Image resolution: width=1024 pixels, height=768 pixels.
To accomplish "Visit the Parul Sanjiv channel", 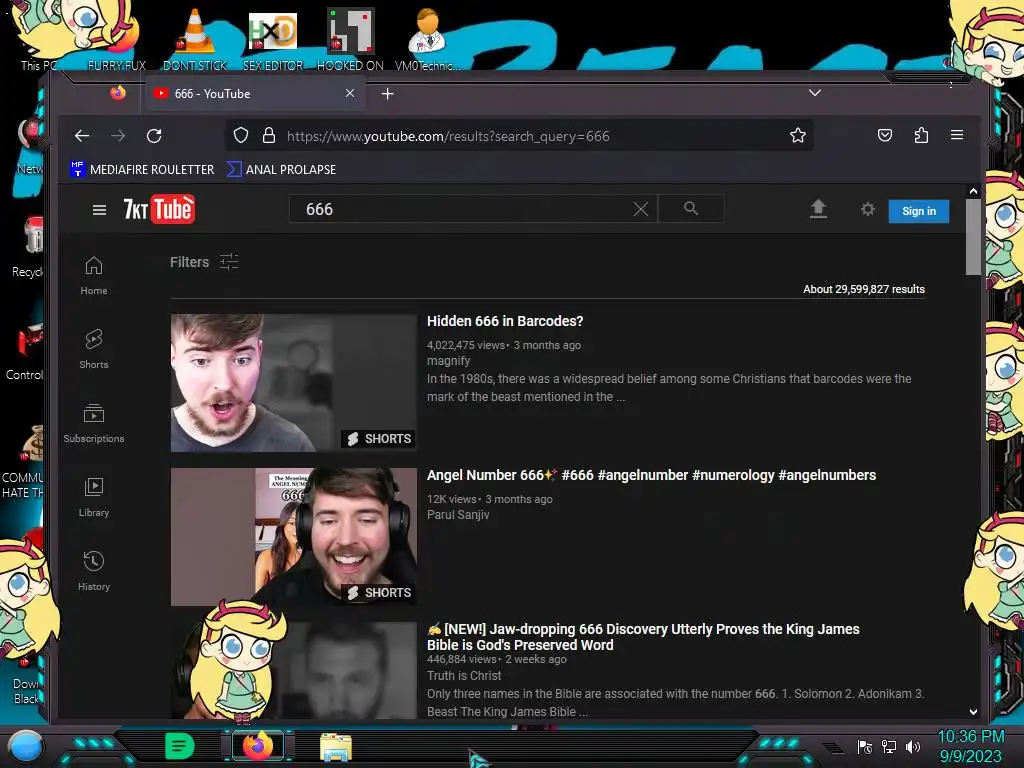I will [458, 515].
